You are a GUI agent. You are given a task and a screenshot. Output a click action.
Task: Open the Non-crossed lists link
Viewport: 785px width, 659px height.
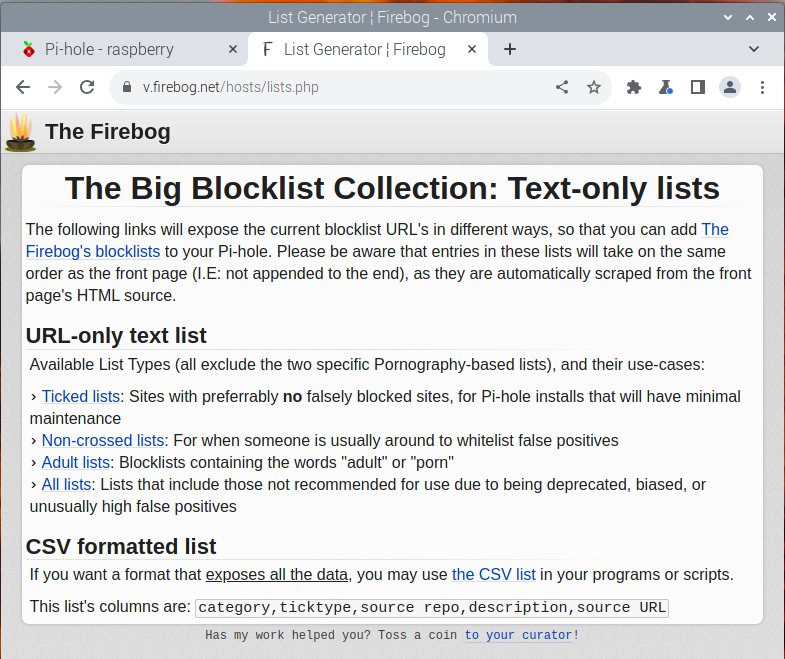[x=103, y=440]
